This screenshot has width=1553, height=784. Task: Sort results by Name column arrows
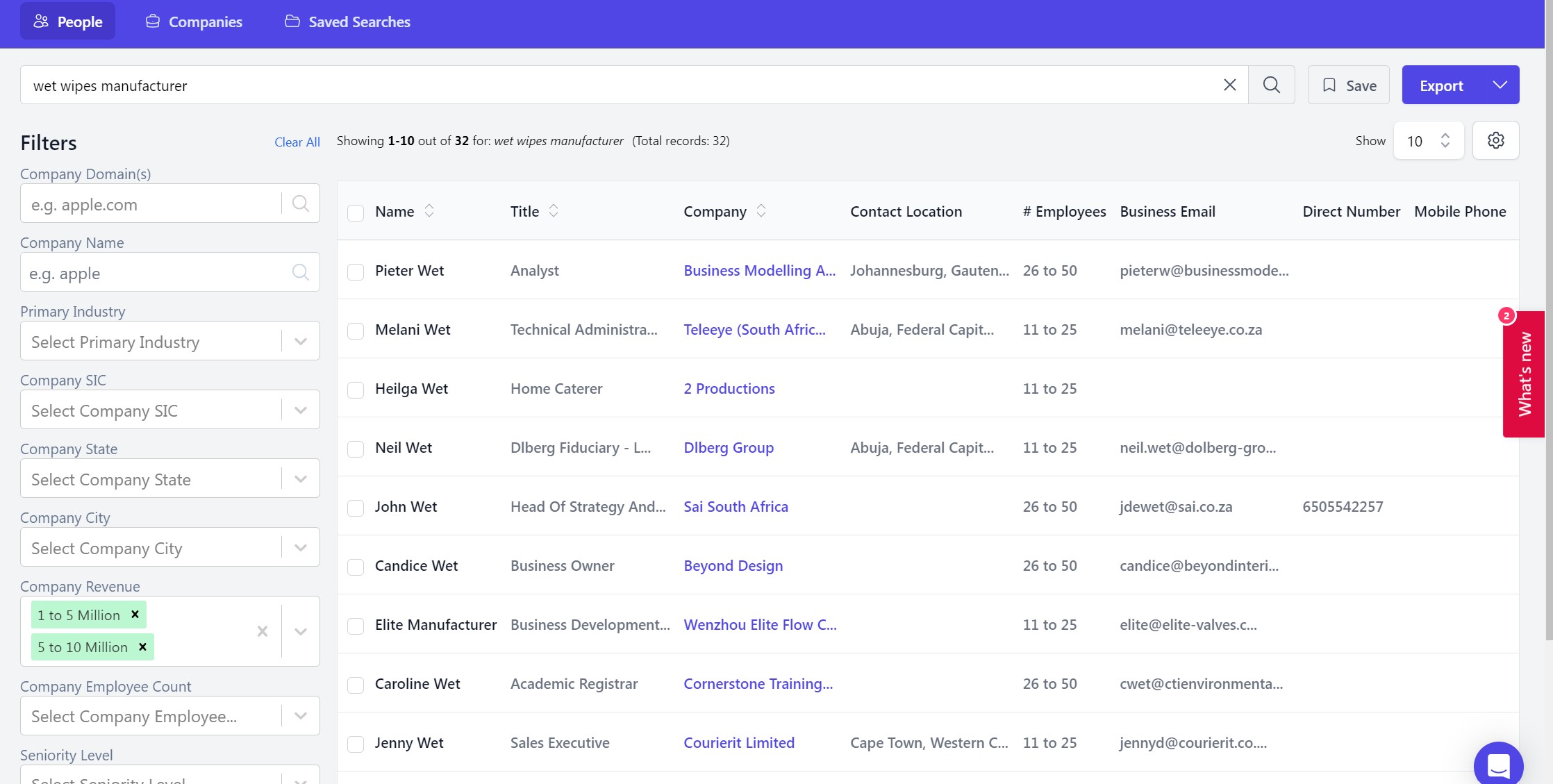click(x=429, y=211)
